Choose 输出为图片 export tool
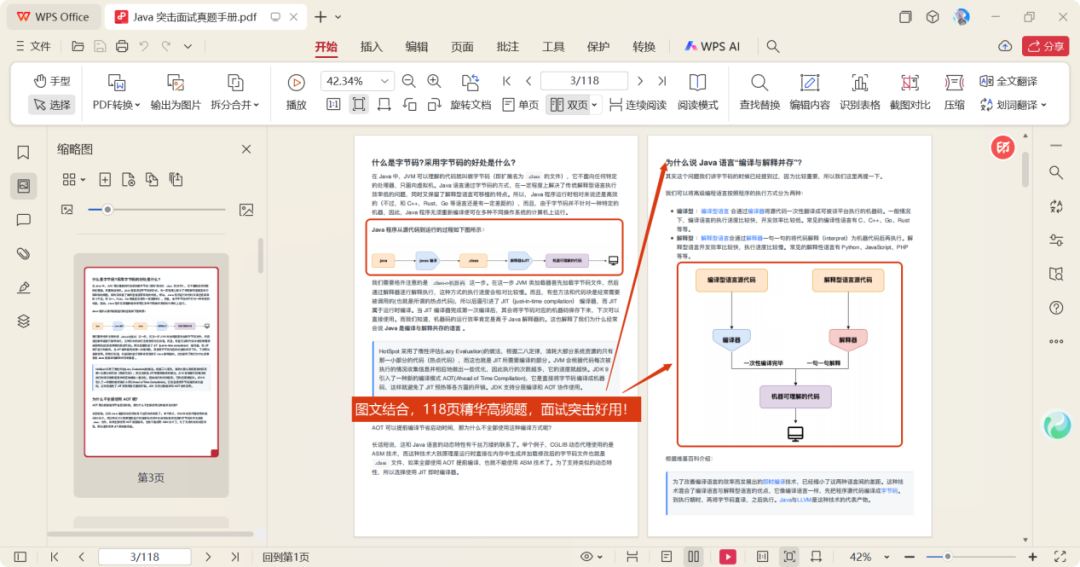The width and height of the screenshot is (1080, 567). [176, 92]
